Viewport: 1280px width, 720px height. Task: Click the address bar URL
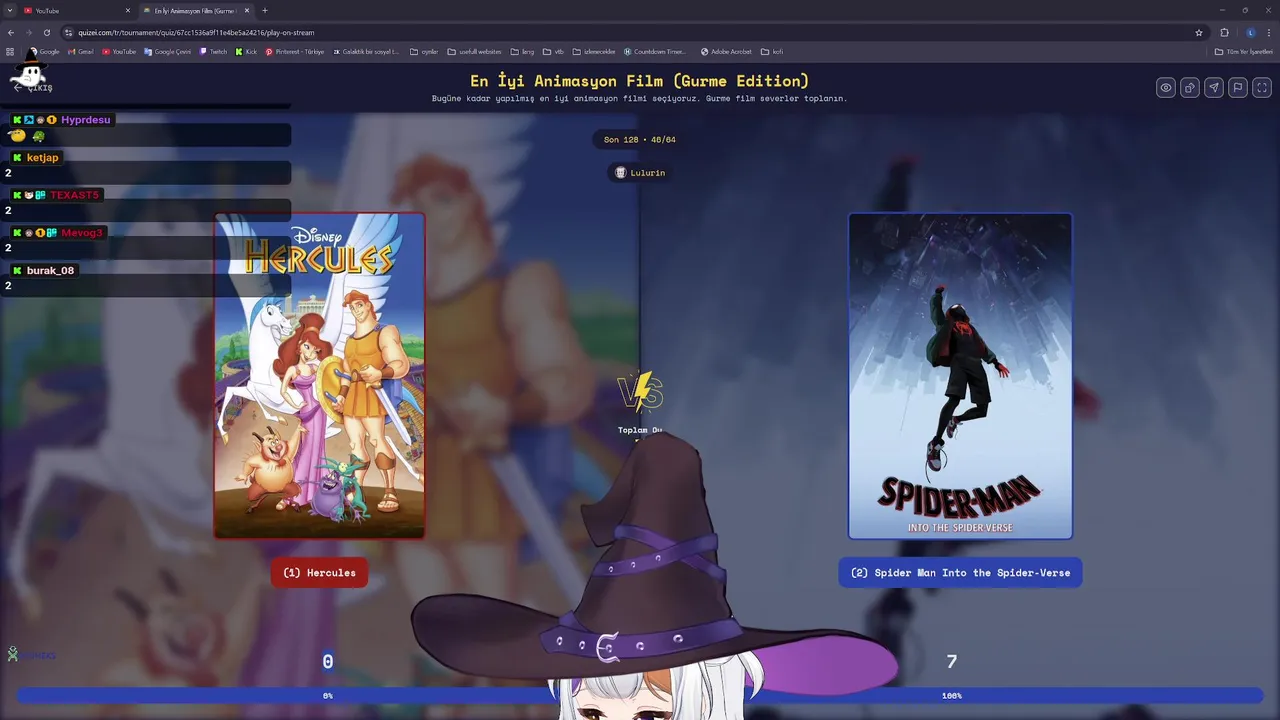(x=196, y=32)
